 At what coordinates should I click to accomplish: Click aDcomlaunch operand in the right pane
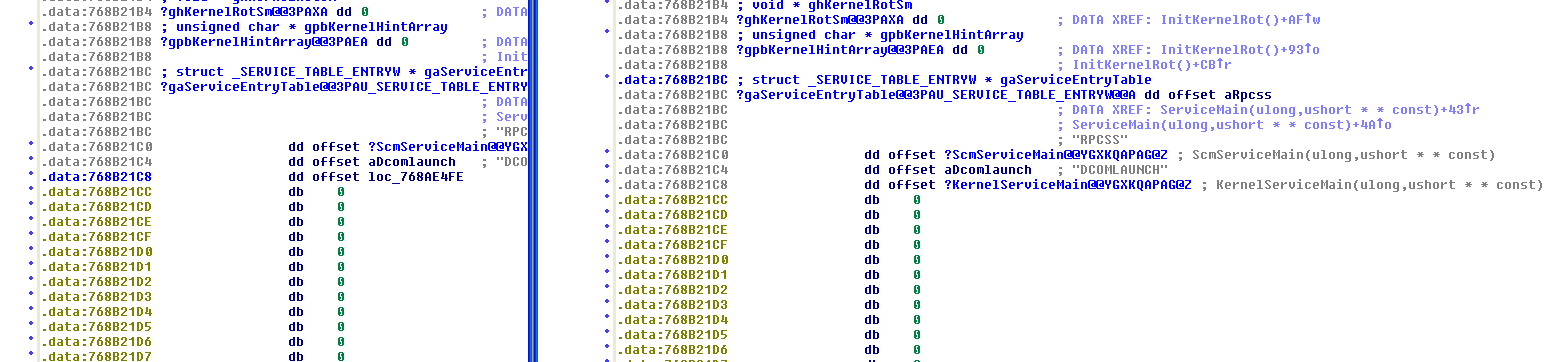987,170
